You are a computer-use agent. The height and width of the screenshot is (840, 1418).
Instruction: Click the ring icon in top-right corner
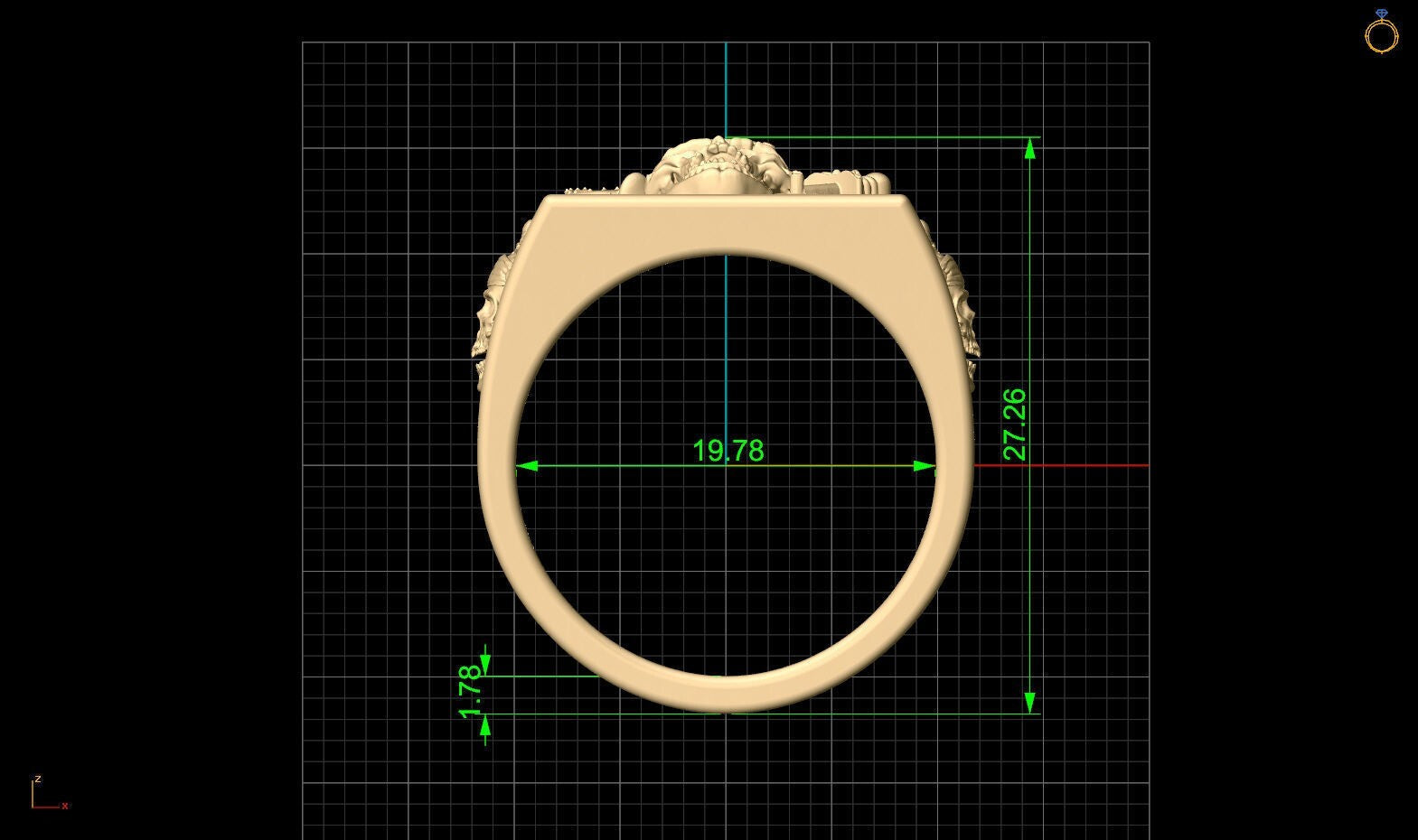tap(1381, 32)
